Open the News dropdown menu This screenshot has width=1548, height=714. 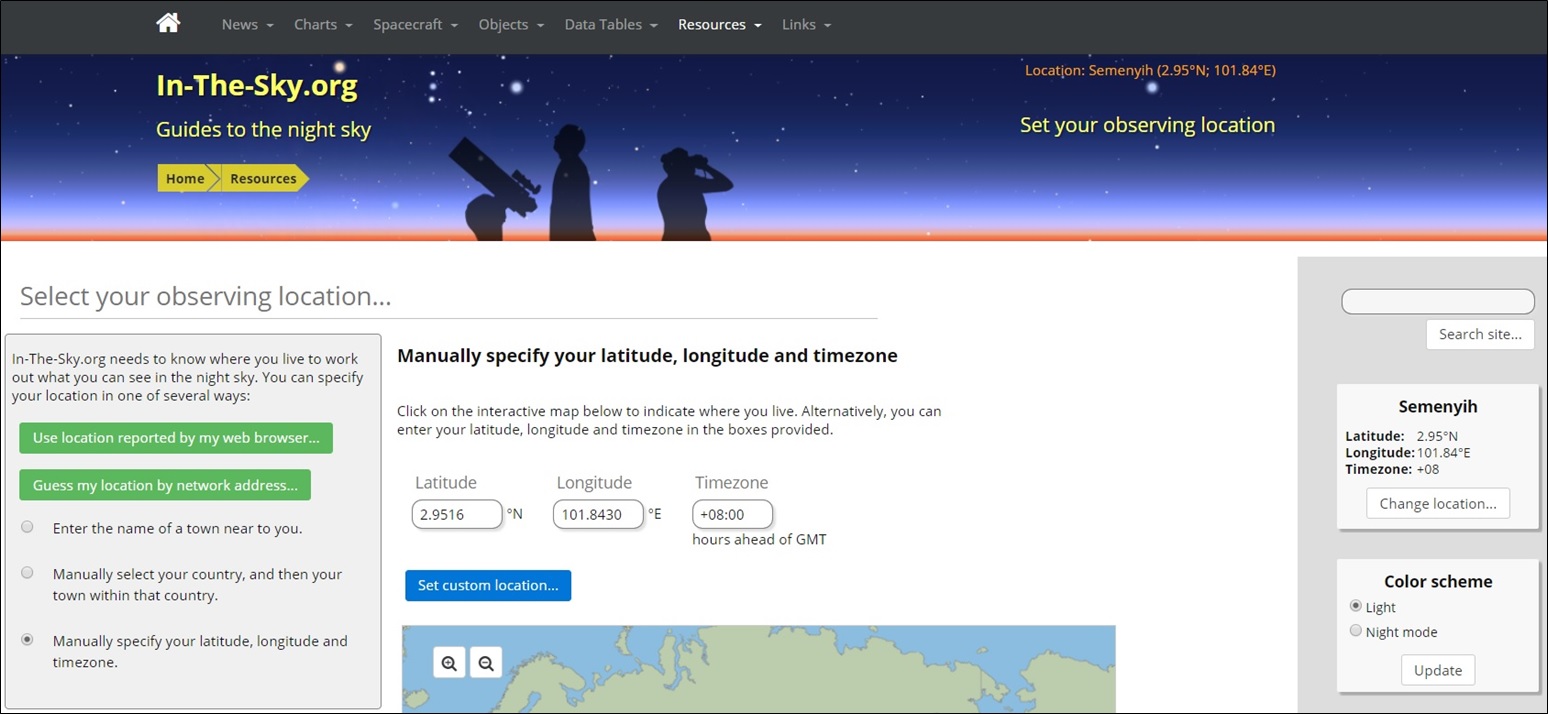(x=248, y=24)
